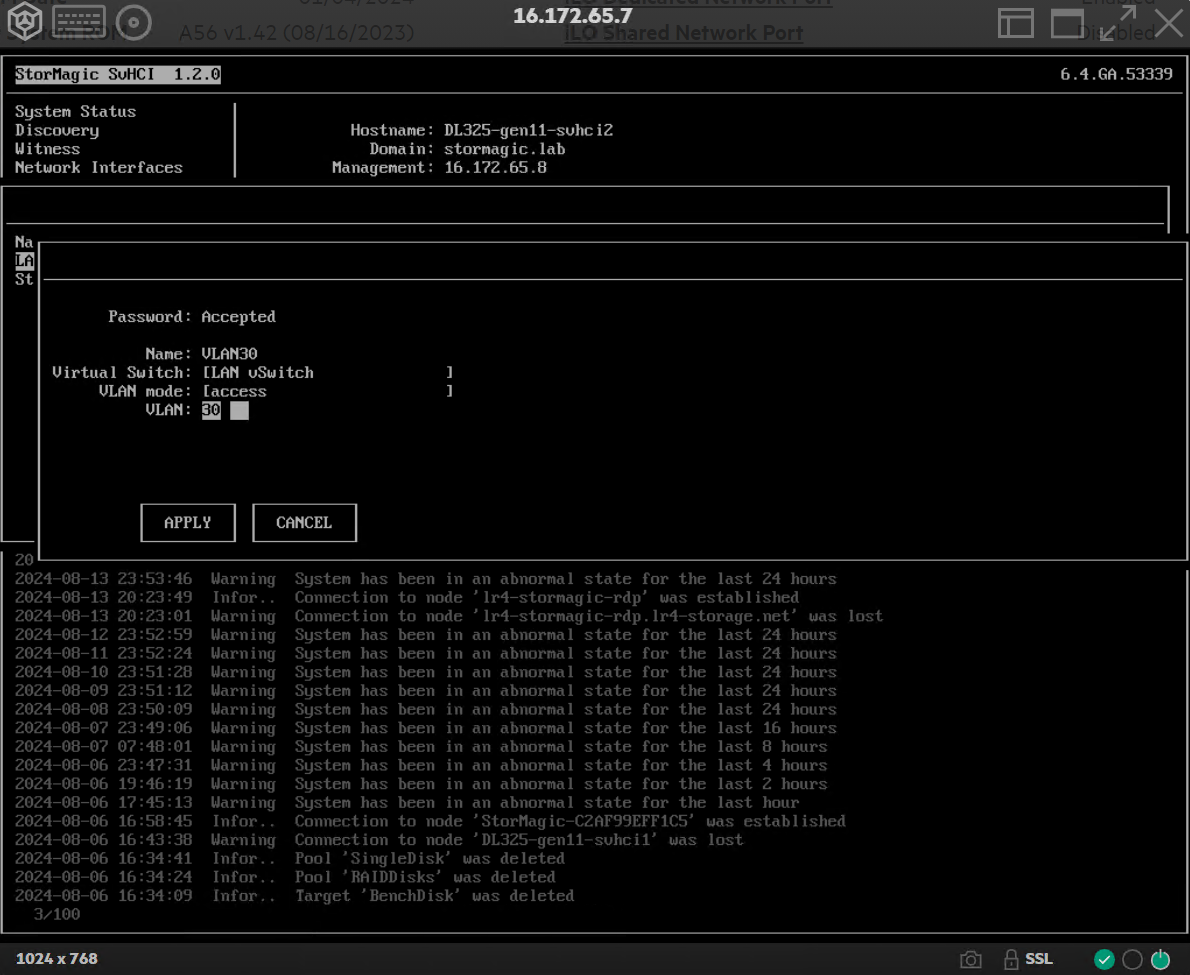Click the Name field VLAN30
The height and width of the screenshot is (975, 1190).
[x=229, y=354]
